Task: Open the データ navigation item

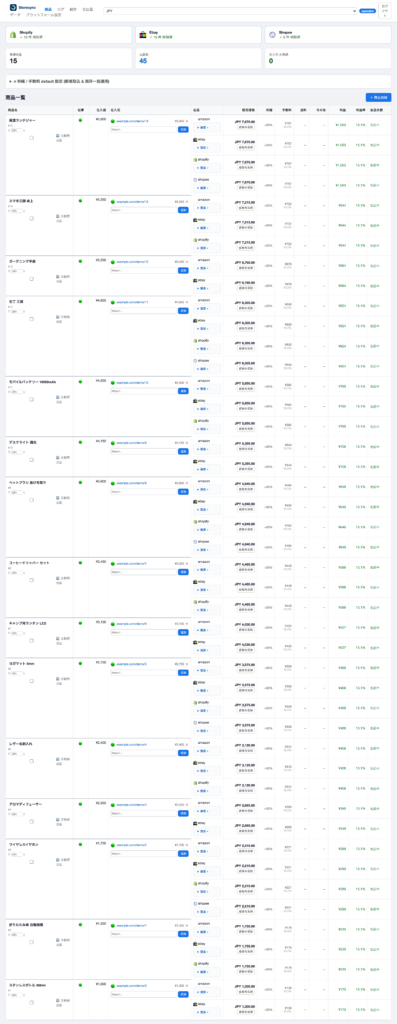Action: (x=15, y=14)
